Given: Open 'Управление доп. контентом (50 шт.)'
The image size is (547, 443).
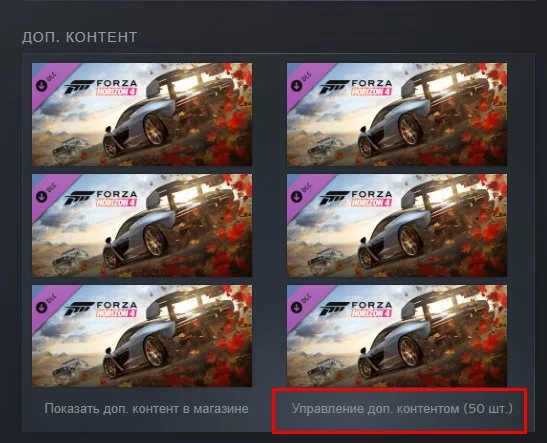Looking at the screenshot, I should (x=402, y=408).
